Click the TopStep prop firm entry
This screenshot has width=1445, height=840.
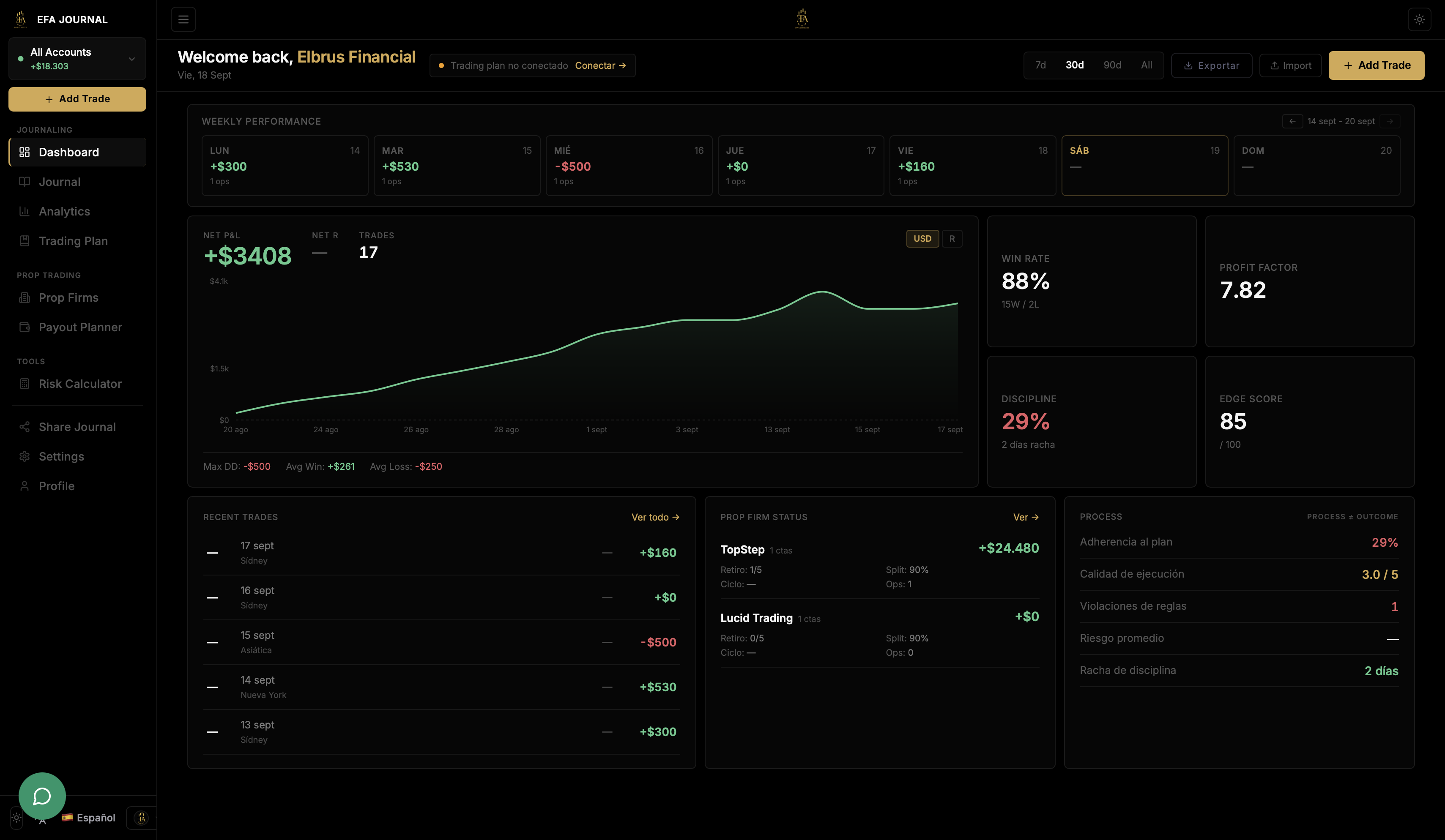pyautogui.click(x=880, y=565)
